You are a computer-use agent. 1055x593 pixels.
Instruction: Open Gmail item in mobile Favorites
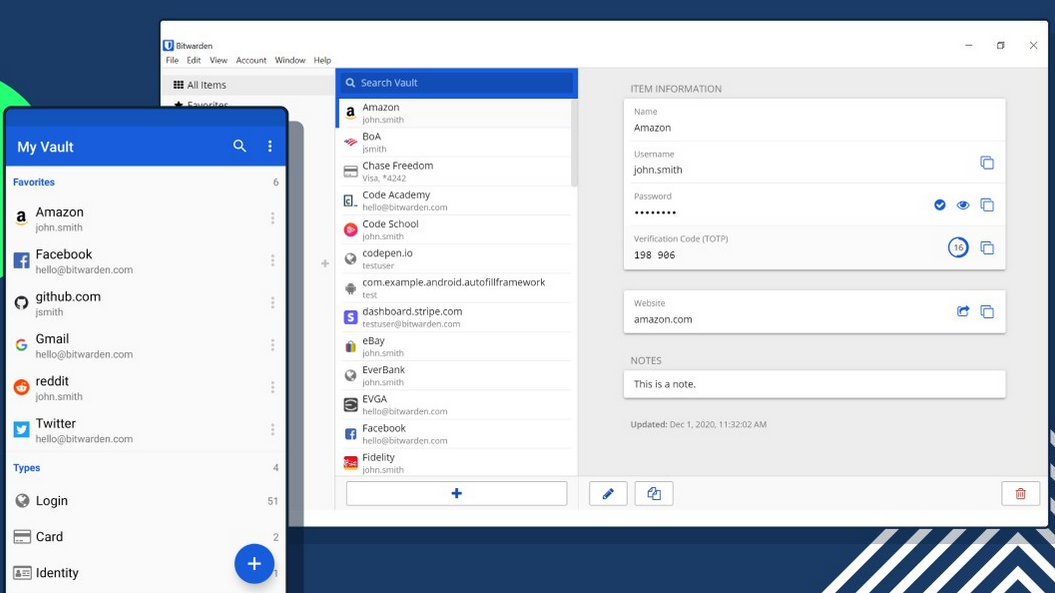(146, 346)
